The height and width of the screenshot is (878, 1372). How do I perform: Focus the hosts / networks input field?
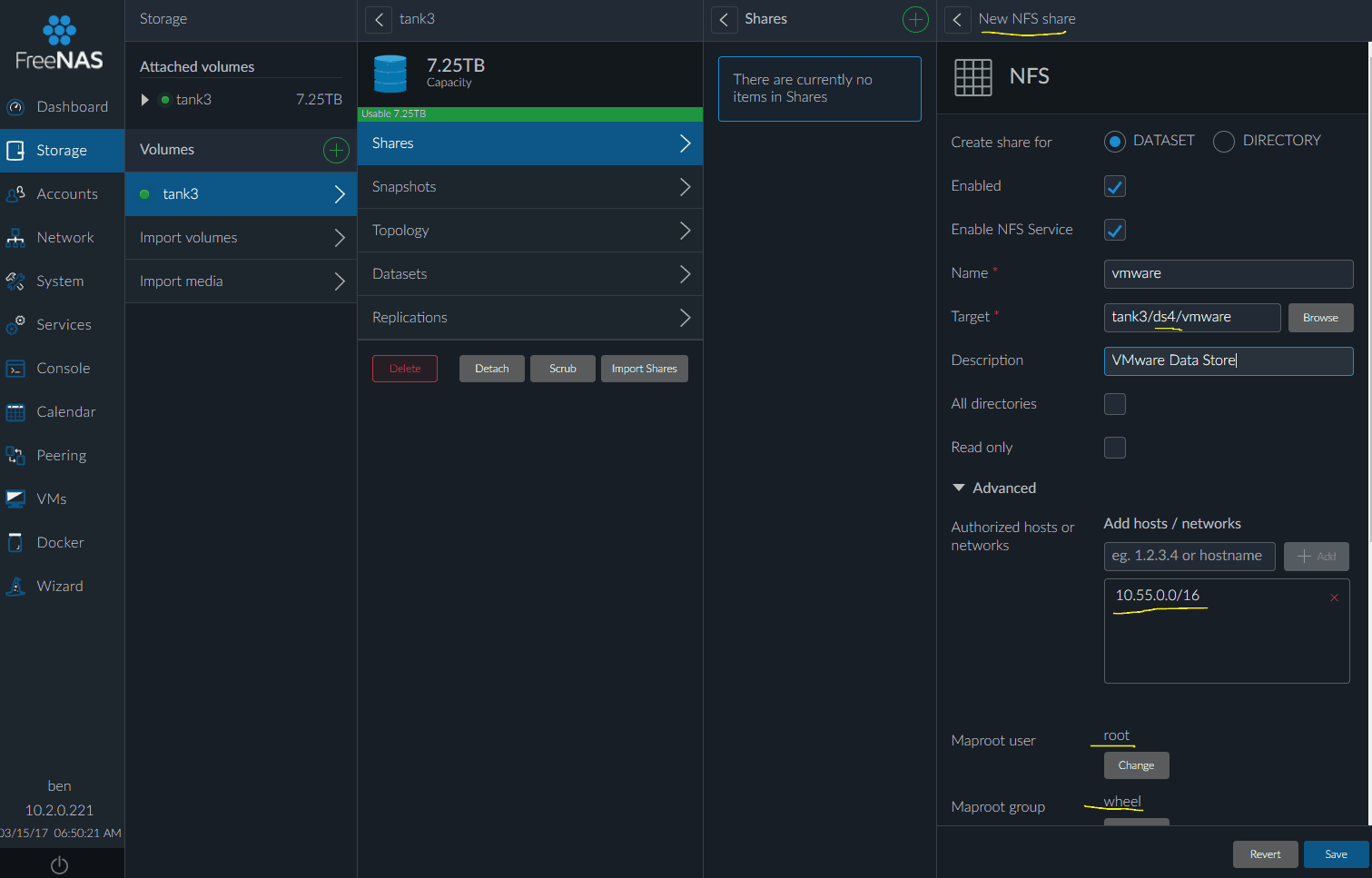[x=1189, y=557]
